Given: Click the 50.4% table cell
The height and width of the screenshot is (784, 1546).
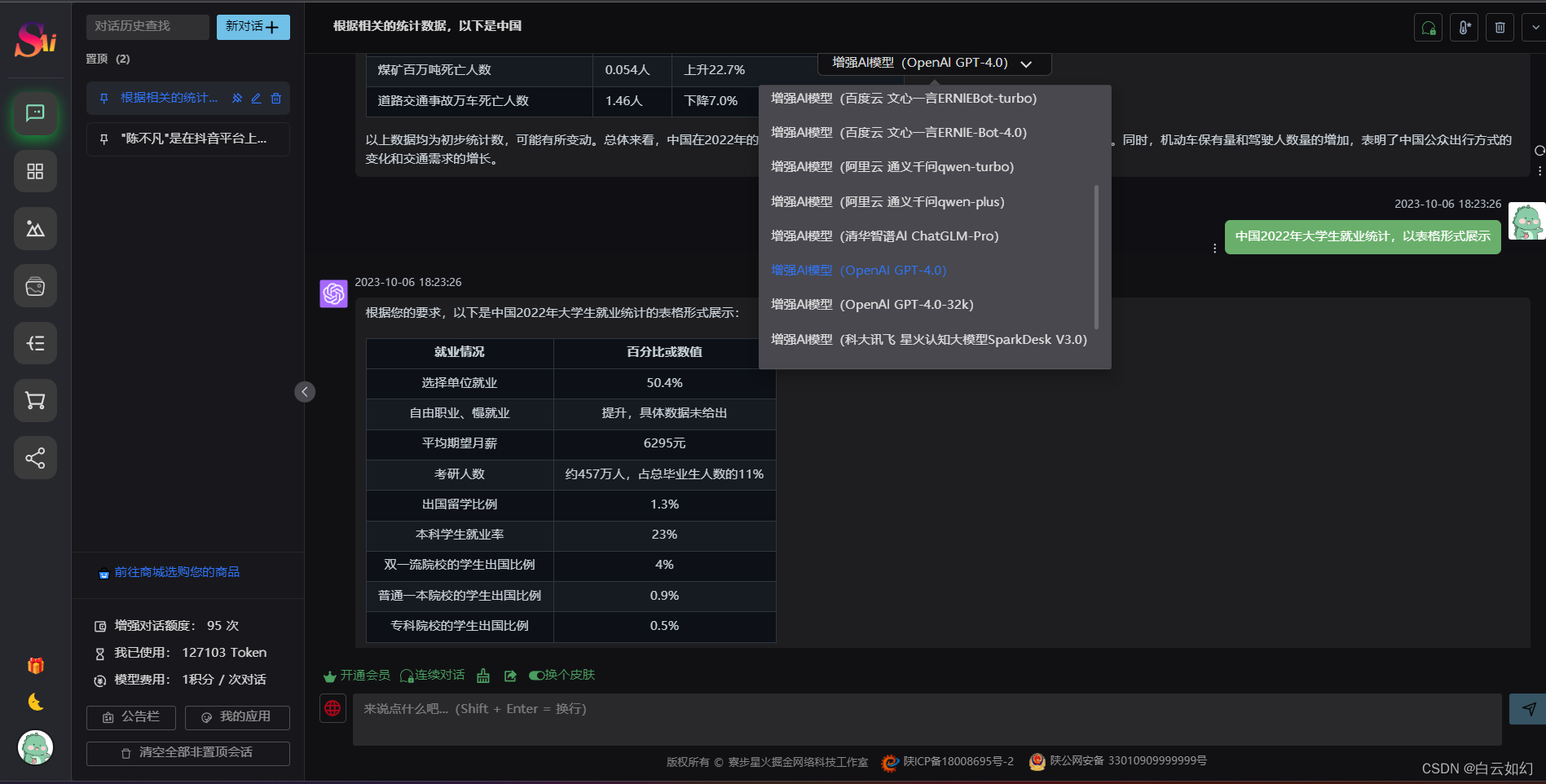Looking at the screenshot, I should point(664,383).
